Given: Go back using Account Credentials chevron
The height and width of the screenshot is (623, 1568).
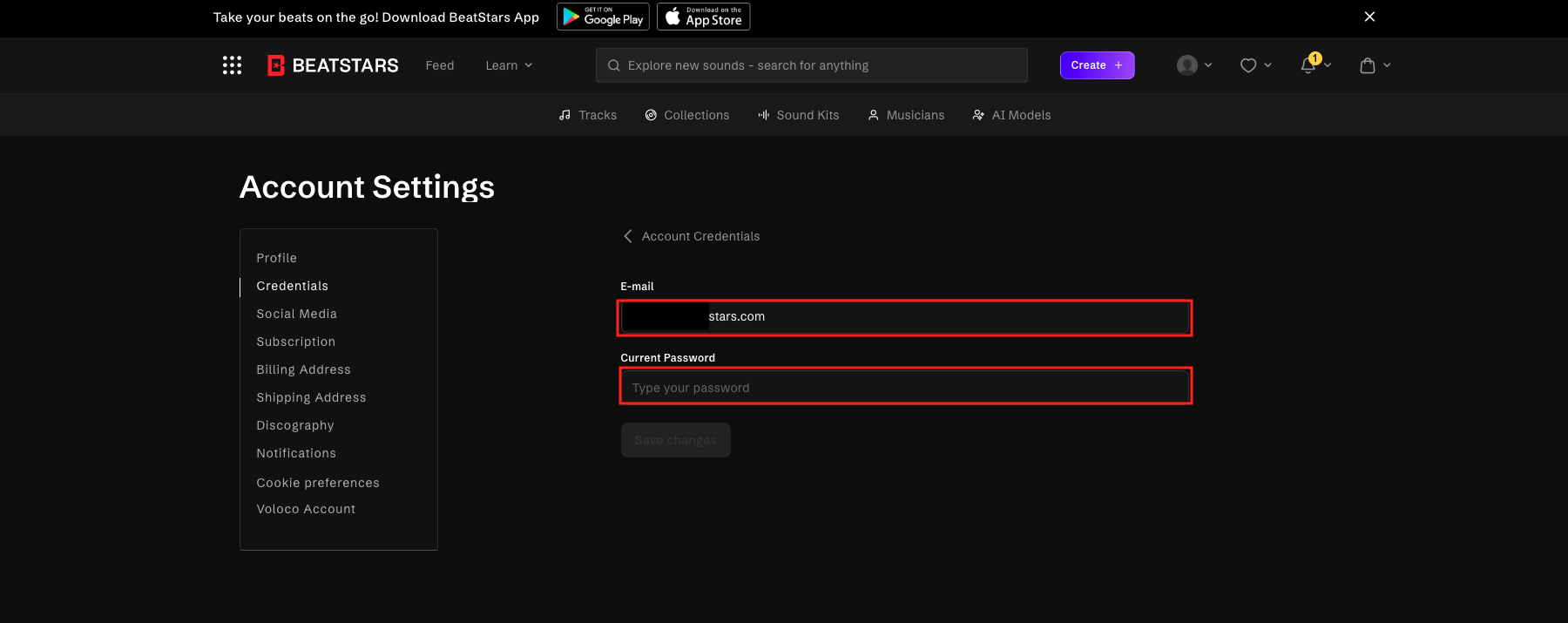Looking at the screenshot, I should point(628,236).
